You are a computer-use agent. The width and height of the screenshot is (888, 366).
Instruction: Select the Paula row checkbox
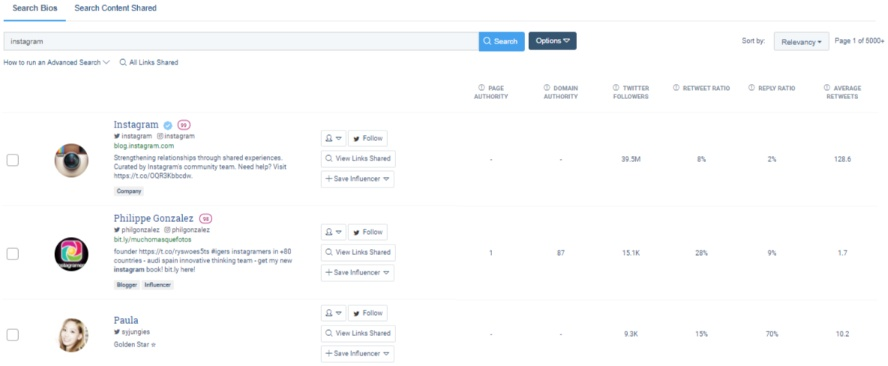click(x=12, y=335)
